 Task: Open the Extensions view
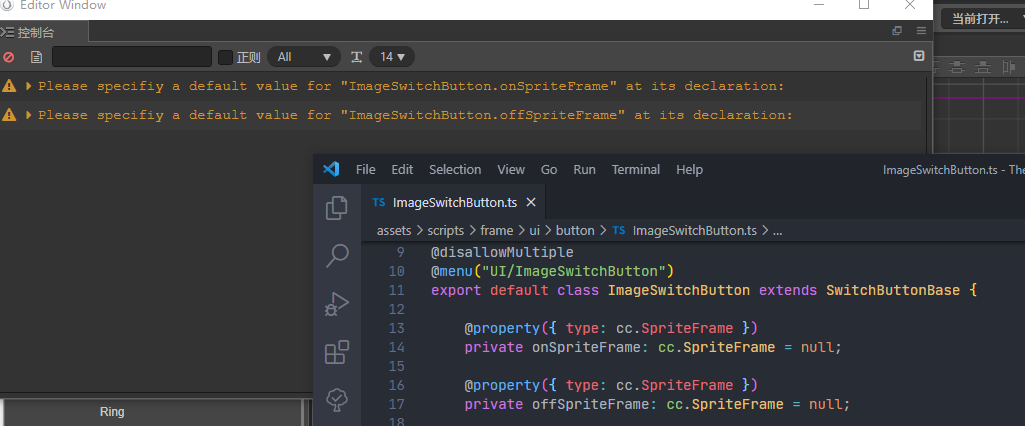click(337, 352)
